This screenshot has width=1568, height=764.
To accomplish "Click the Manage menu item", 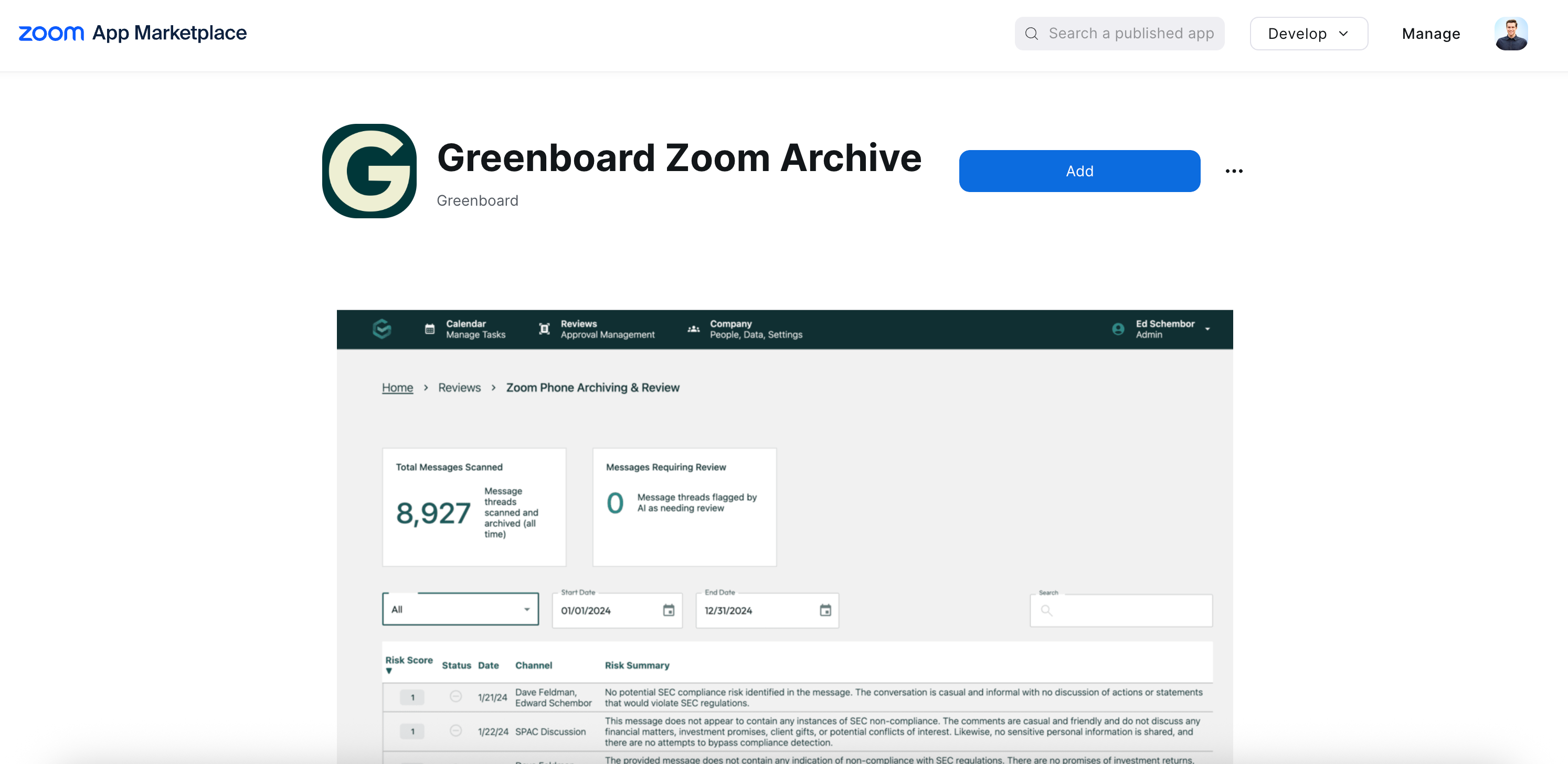I will 1431,34.
